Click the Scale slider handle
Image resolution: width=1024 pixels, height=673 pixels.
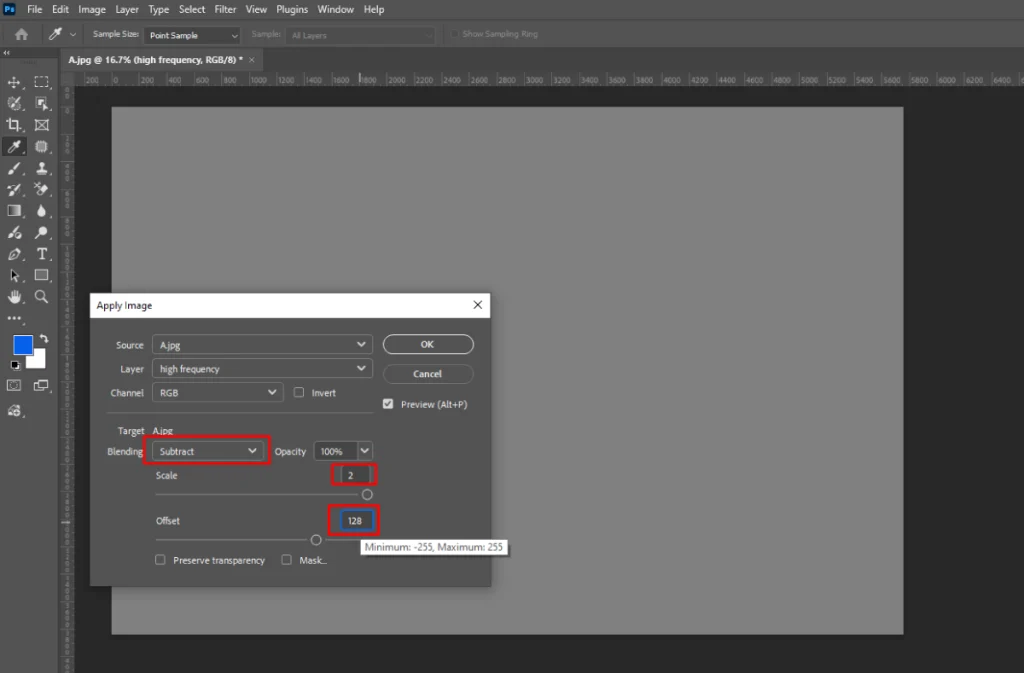coord(367,494)
